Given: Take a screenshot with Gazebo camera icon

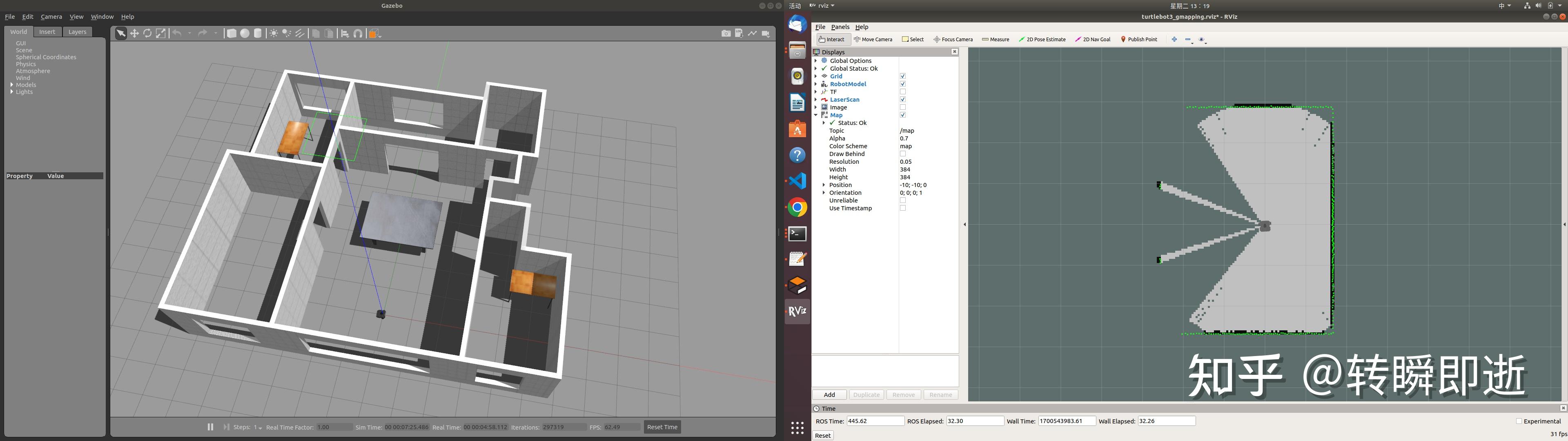Looking at the screenshot, I should [726, 33].
